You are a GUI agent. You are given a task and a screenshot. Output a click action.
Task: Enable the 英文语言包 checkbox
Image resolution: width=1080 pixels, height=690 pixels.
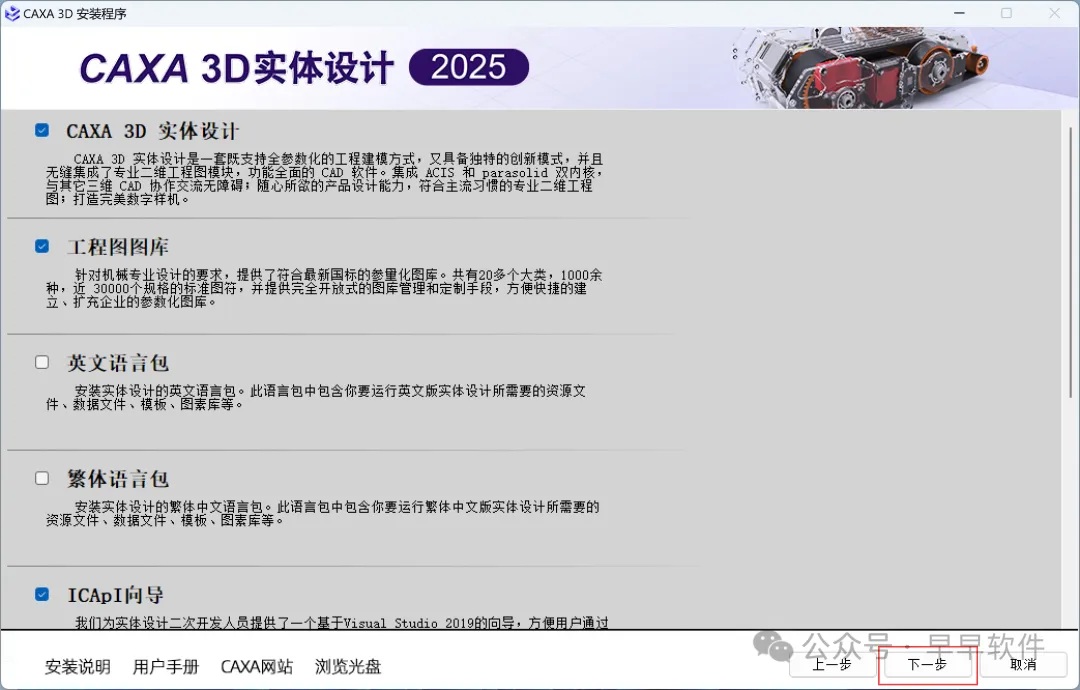[42, 362]
